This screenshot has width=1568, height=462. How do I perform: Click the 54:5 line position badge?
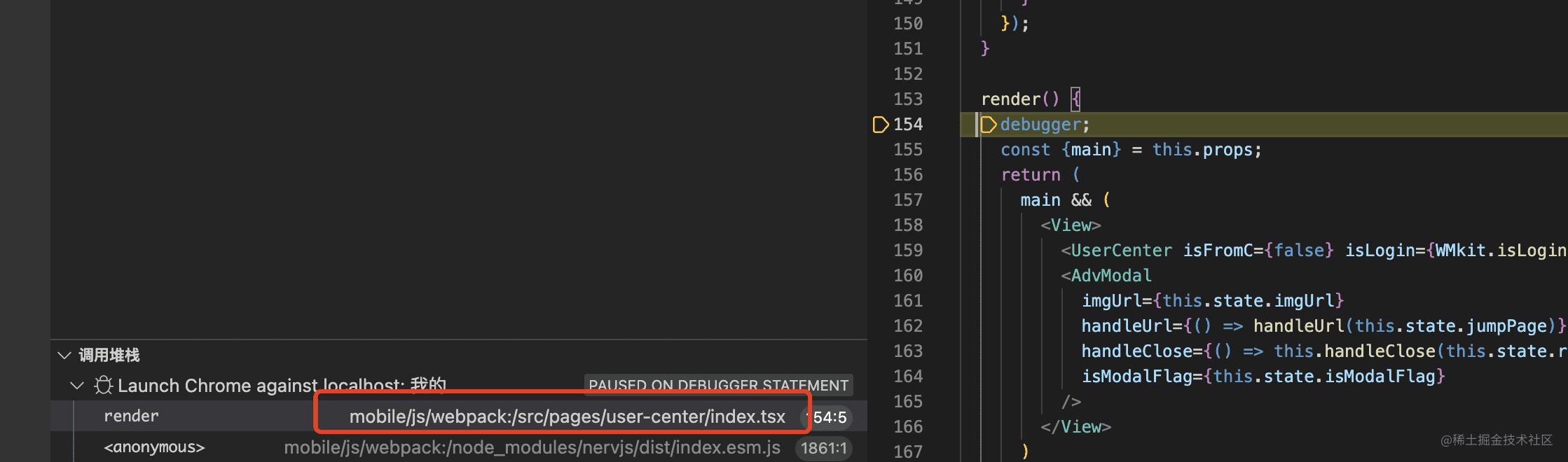pyautogui.click(x=829, y=418)
